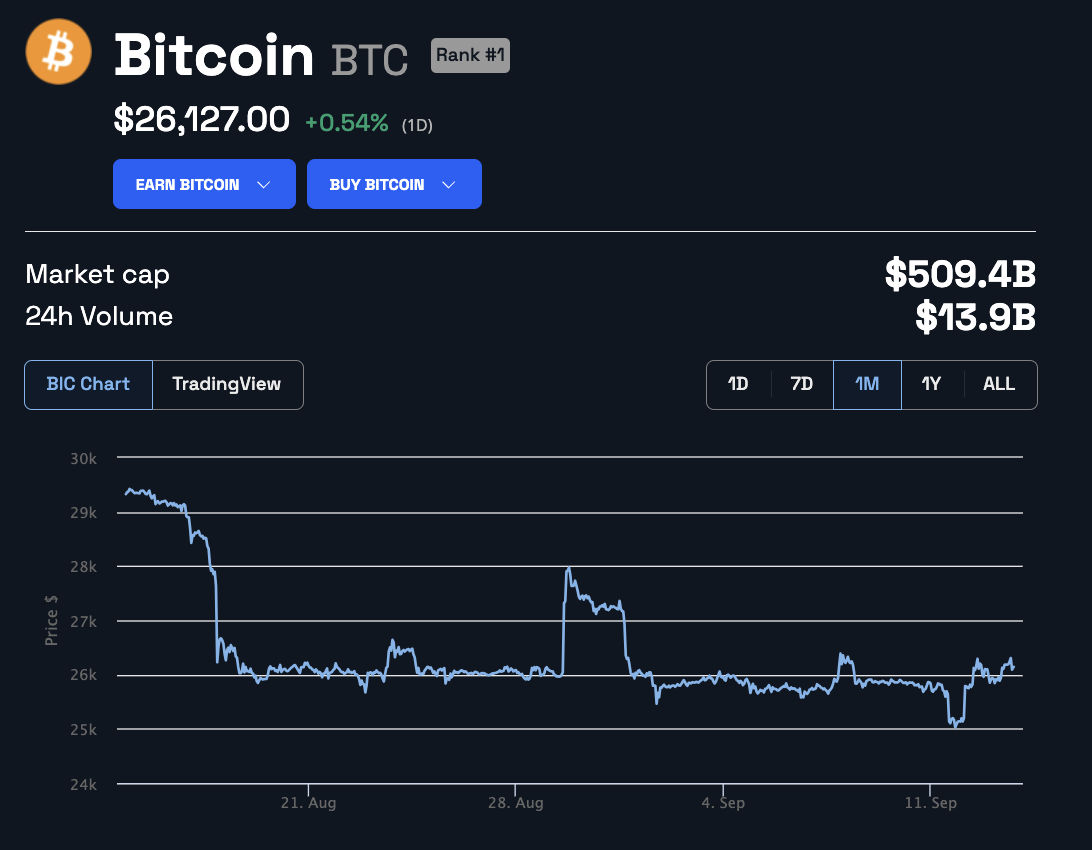Switch to the TradingView chart tab
1092x850 pixels.
pyautogui.click(x=228, y=384)
